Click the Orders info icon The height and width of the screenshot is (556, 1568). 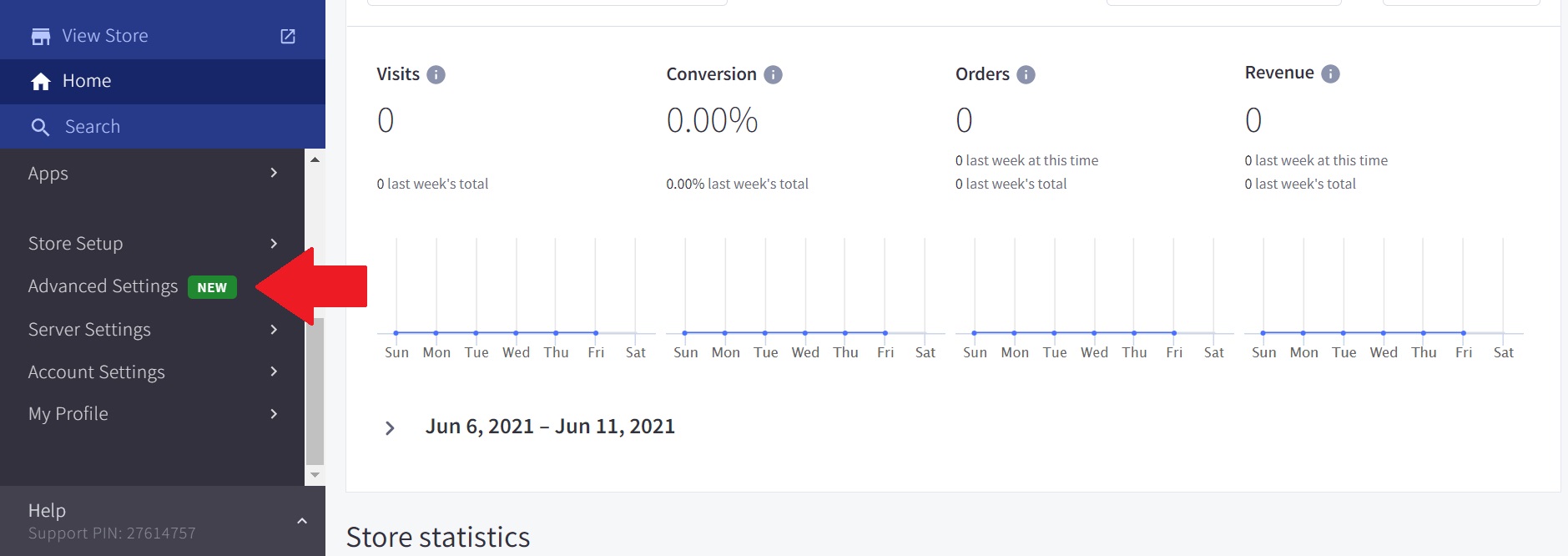[1026, 75]
